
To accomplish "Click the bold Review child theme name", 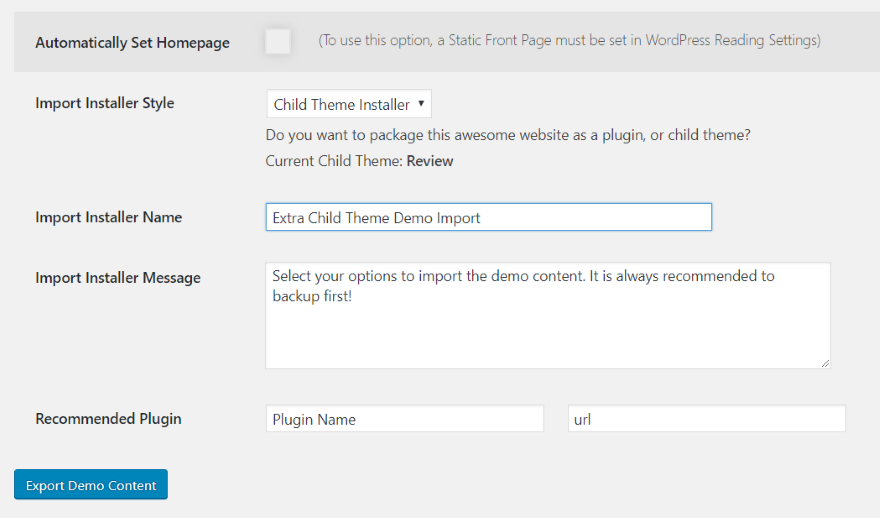I will click(x=429, y=161).
